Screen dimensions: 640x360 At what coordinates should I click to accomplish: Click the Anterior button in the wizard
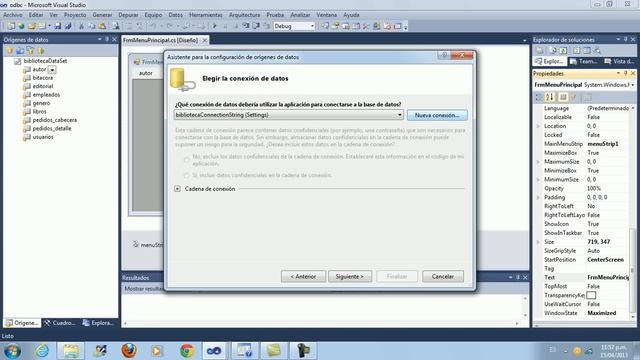[303, 276]
